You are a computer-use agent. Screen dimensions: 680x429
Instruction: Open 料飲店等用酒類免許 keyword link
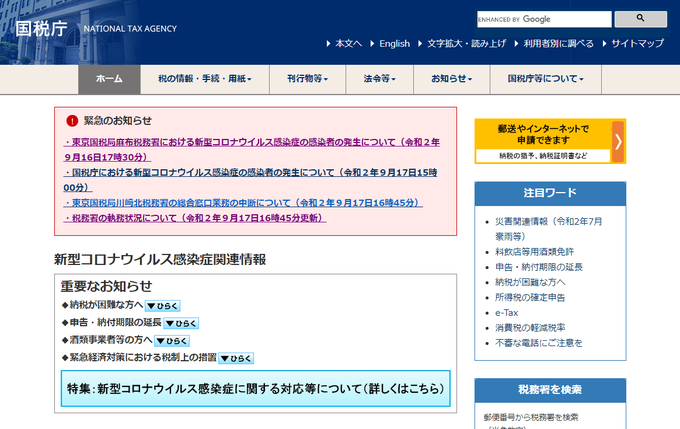534,252
